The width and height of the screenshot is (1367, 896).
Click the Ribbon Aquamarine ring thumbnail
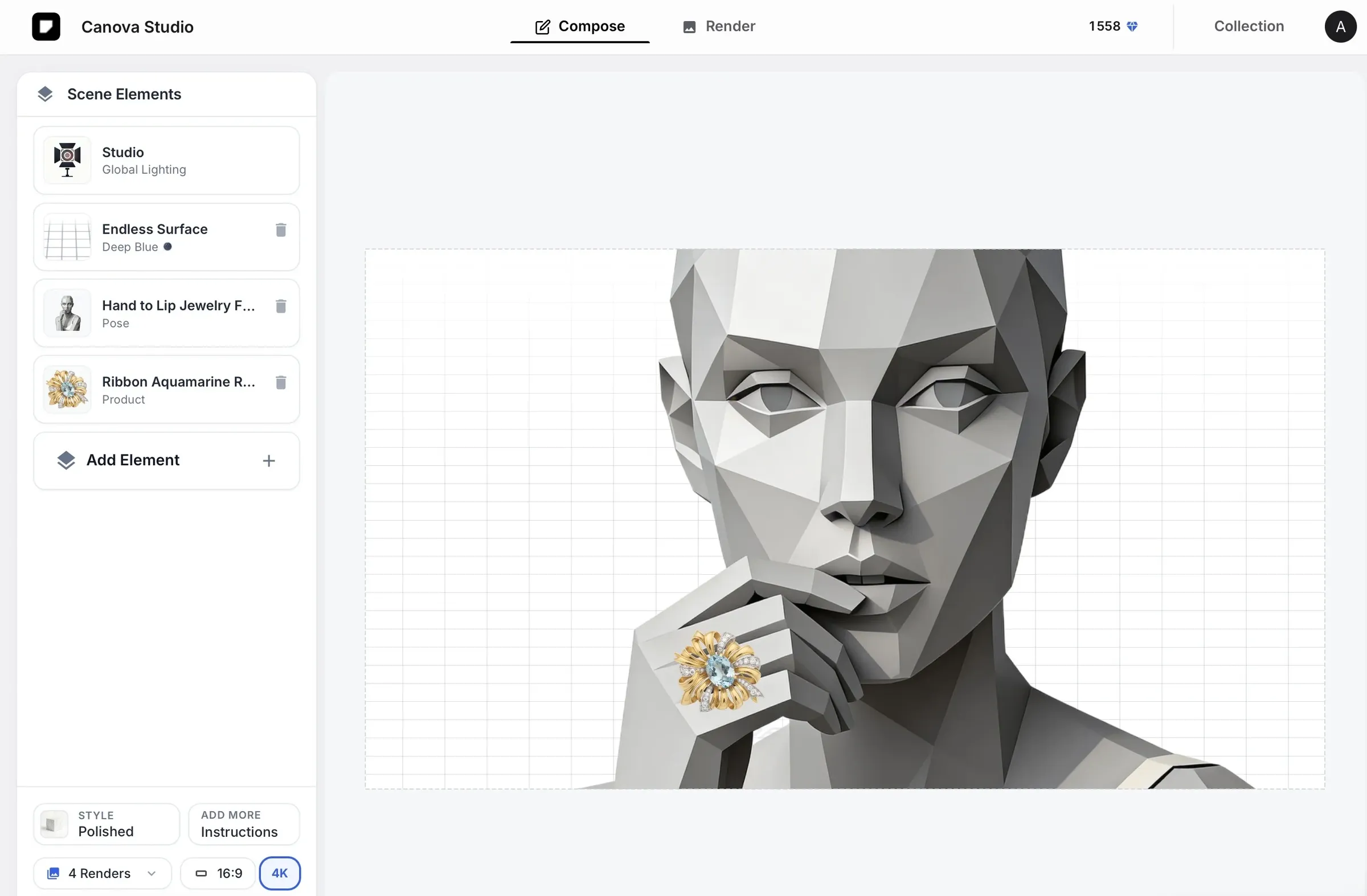pyautogui.click(x=67, y=390)
